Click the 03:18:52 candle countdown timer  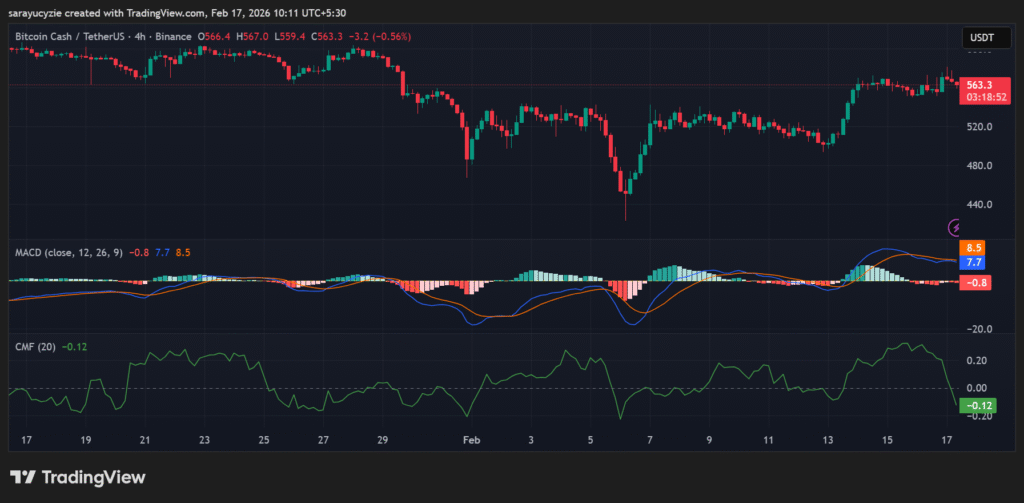pyautogui.click(x=979, y=98)
